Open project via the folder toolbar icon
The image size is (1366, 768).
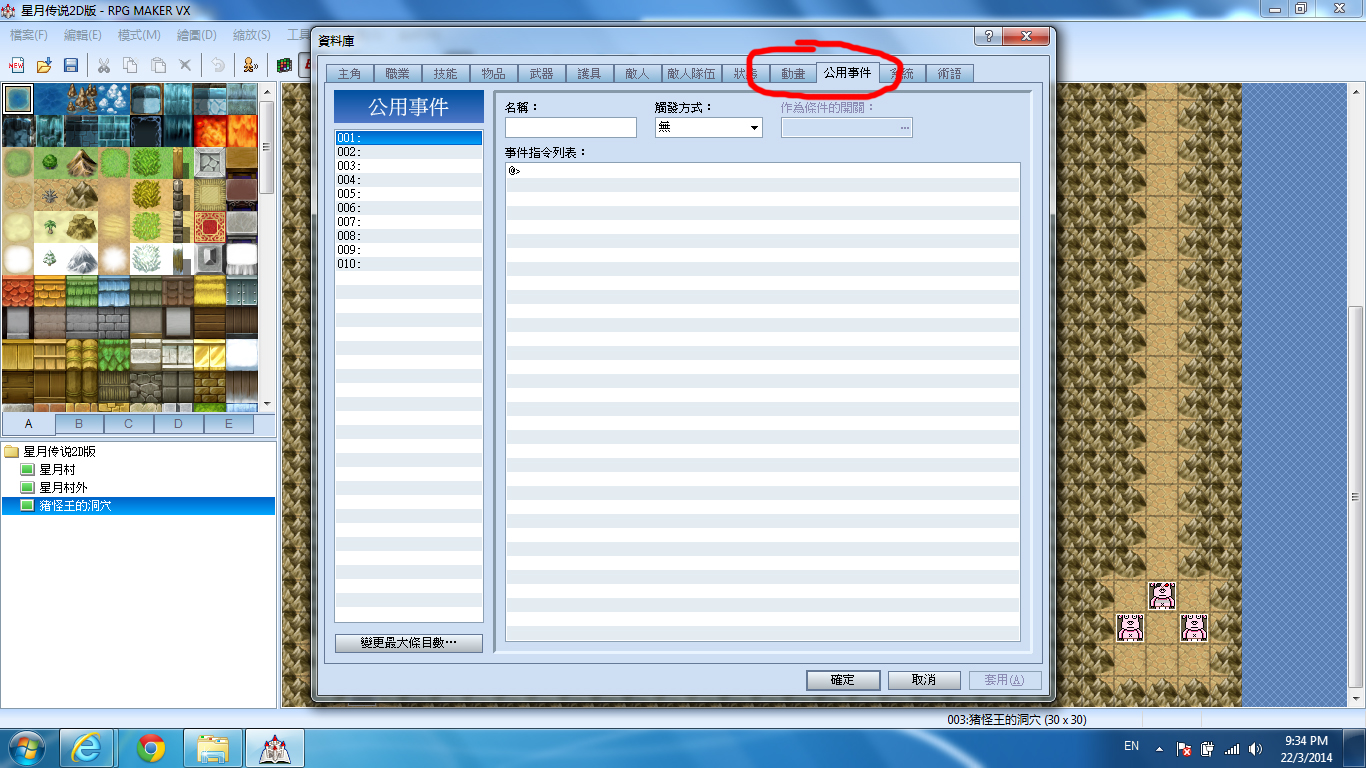click(44, 65)
